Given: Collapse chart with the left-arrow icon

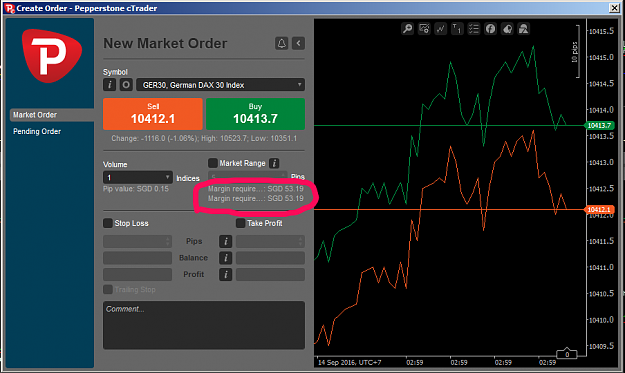Looking at the screenshot, I should point(298,43).
